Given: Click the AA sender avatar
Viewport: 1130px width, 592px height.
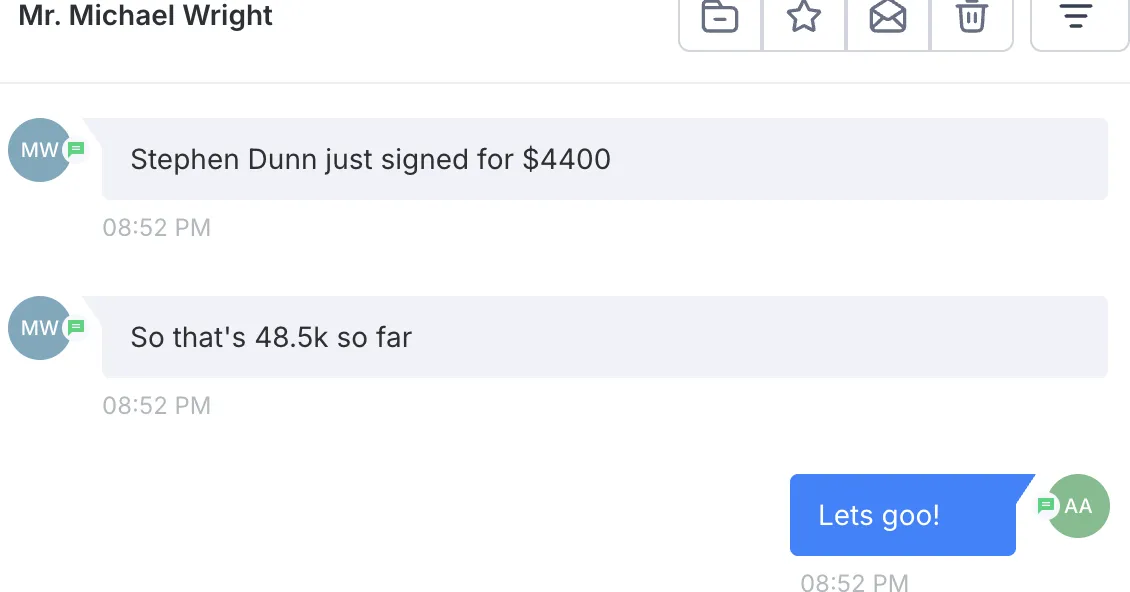Looking at the screenshot, I should [1078, 506].
